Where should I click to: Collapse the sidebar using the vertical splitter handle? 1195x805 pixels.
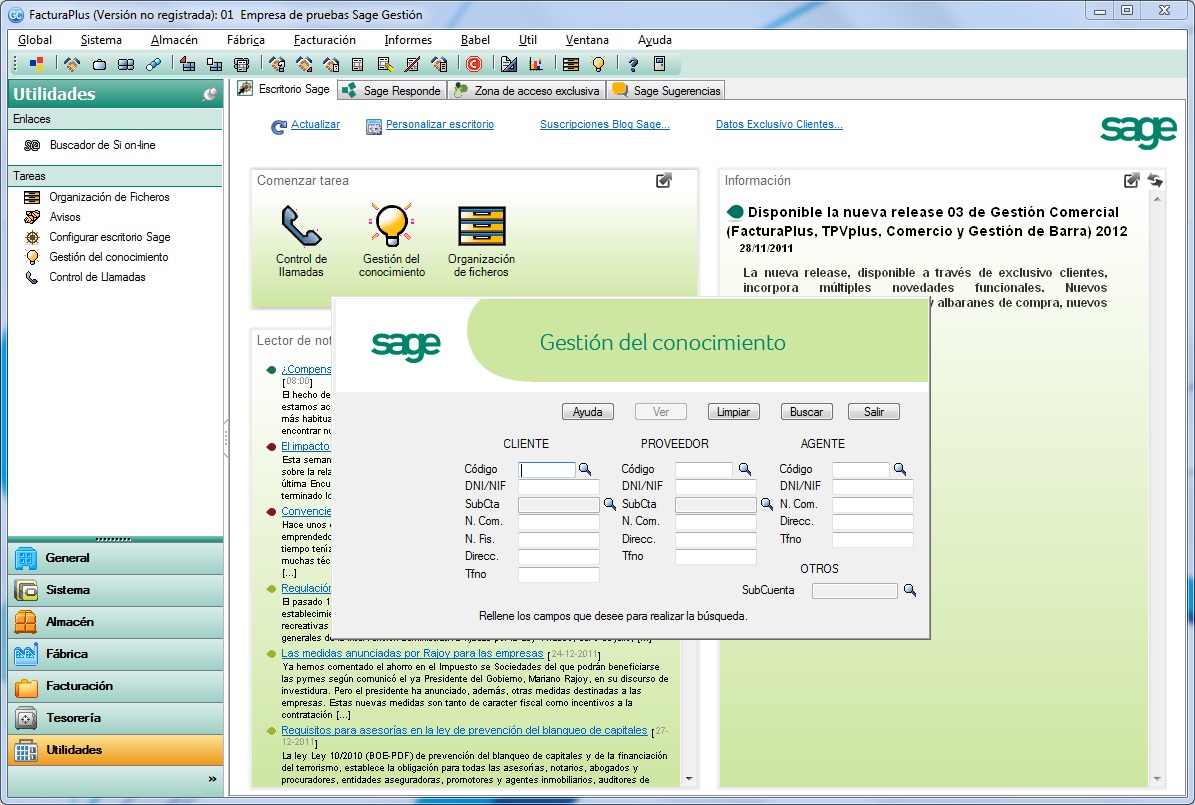(226, 438)
